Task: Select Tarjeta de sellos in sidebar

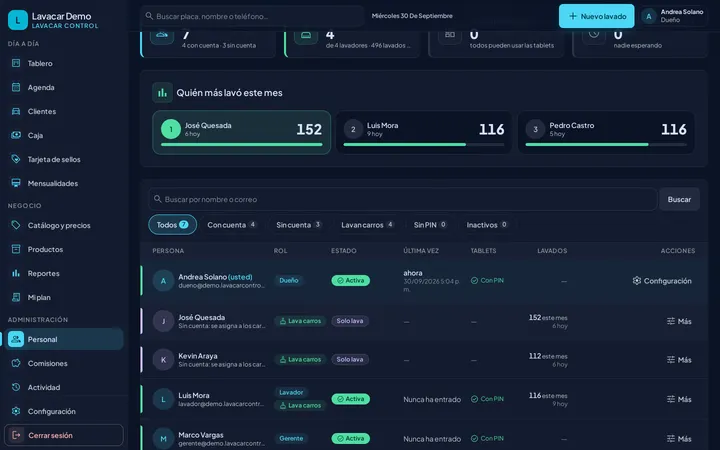Action: (x=64, y=159)
